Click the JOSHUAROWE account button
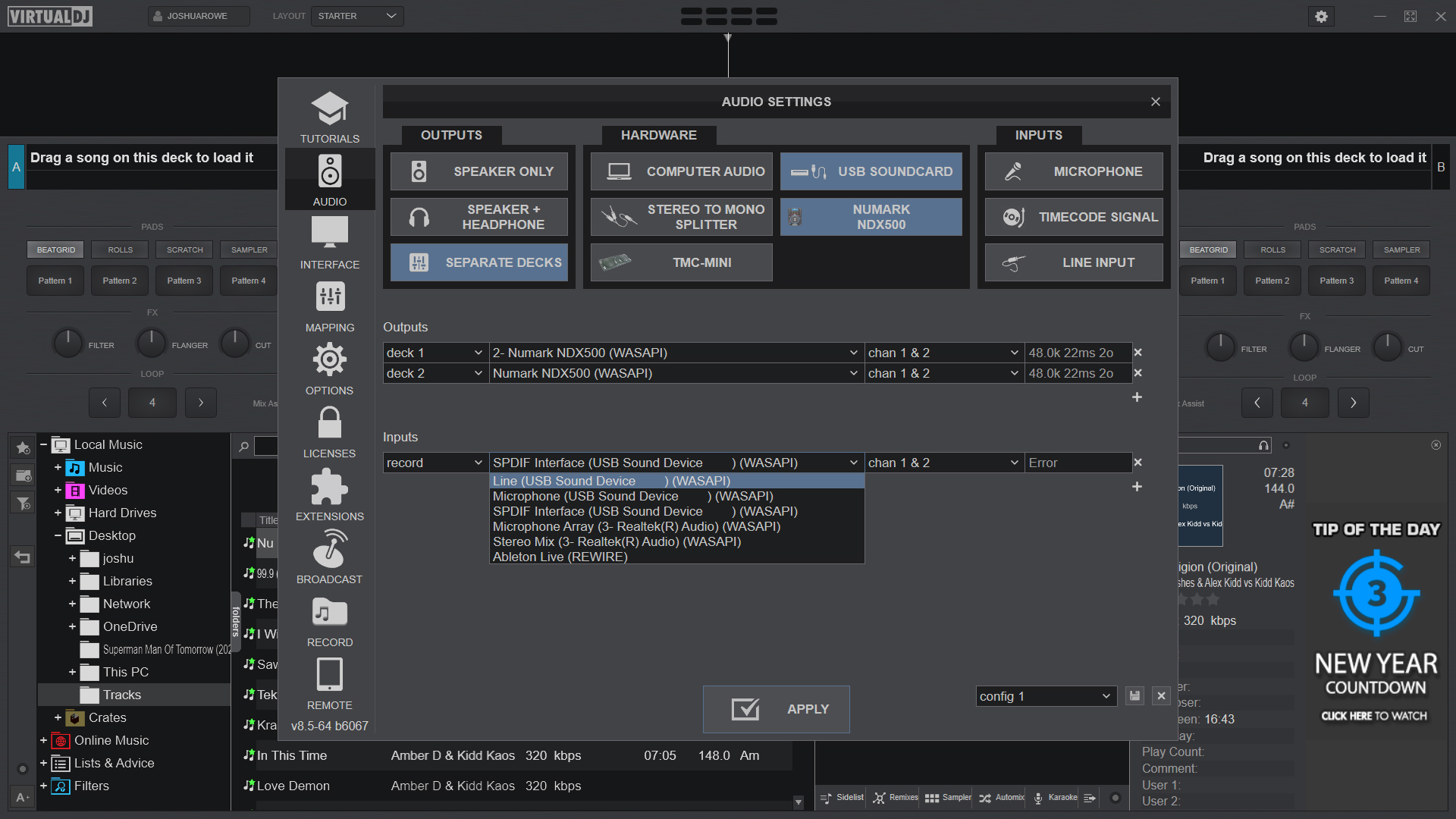Screen dimensions: 1456x819 click(198, 16)
